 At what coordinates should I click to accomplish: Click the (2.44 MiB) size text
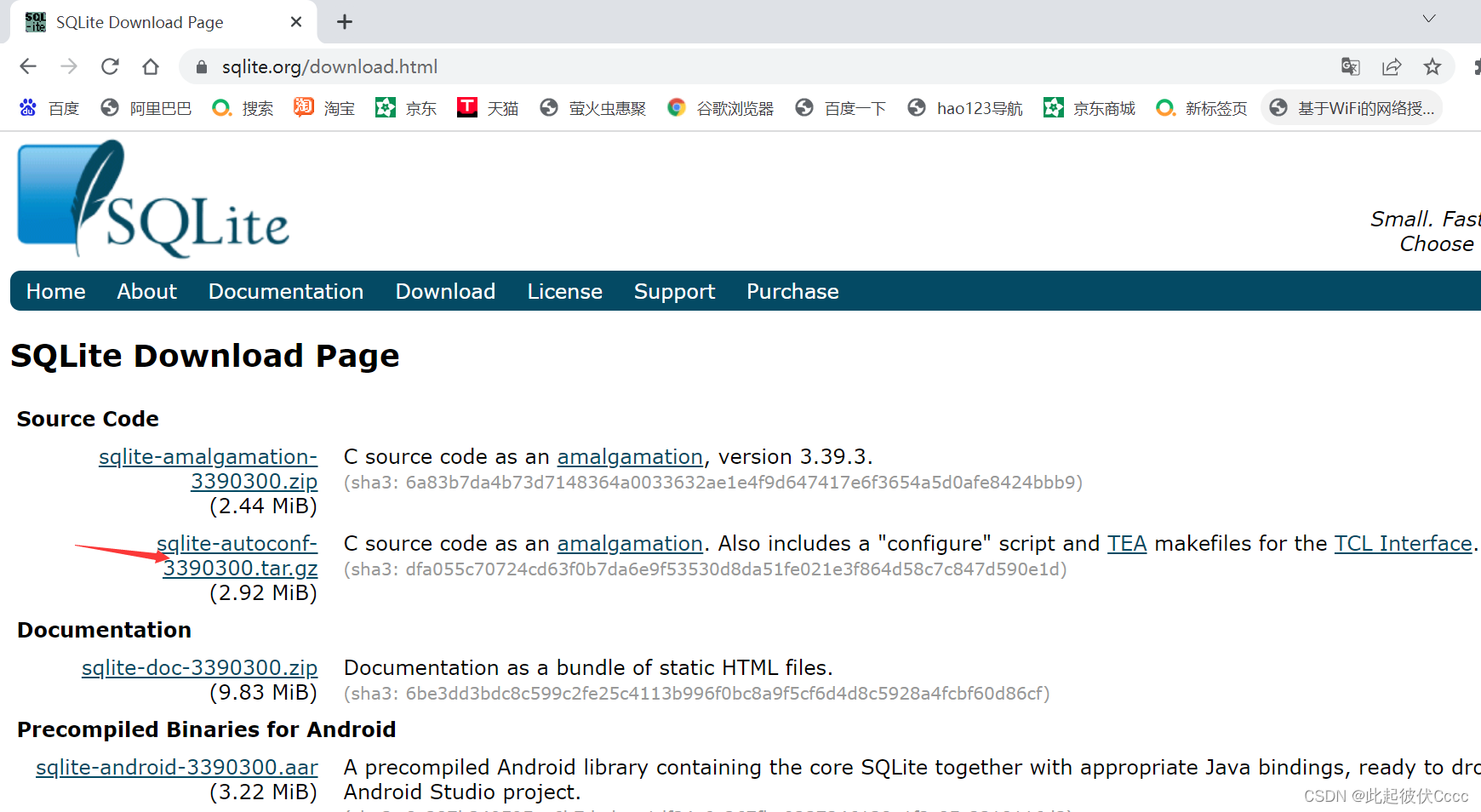pyautogui.click(x=263, y=506)
